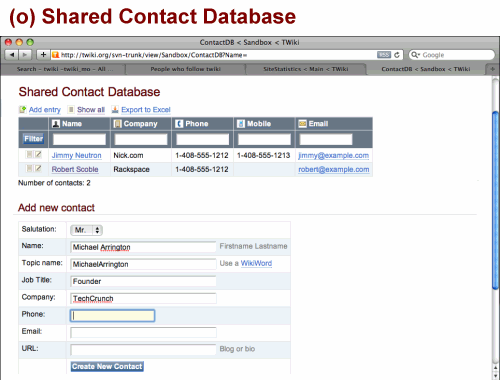
Task: Click the Name column header
Action: click(x=79, y=124)
